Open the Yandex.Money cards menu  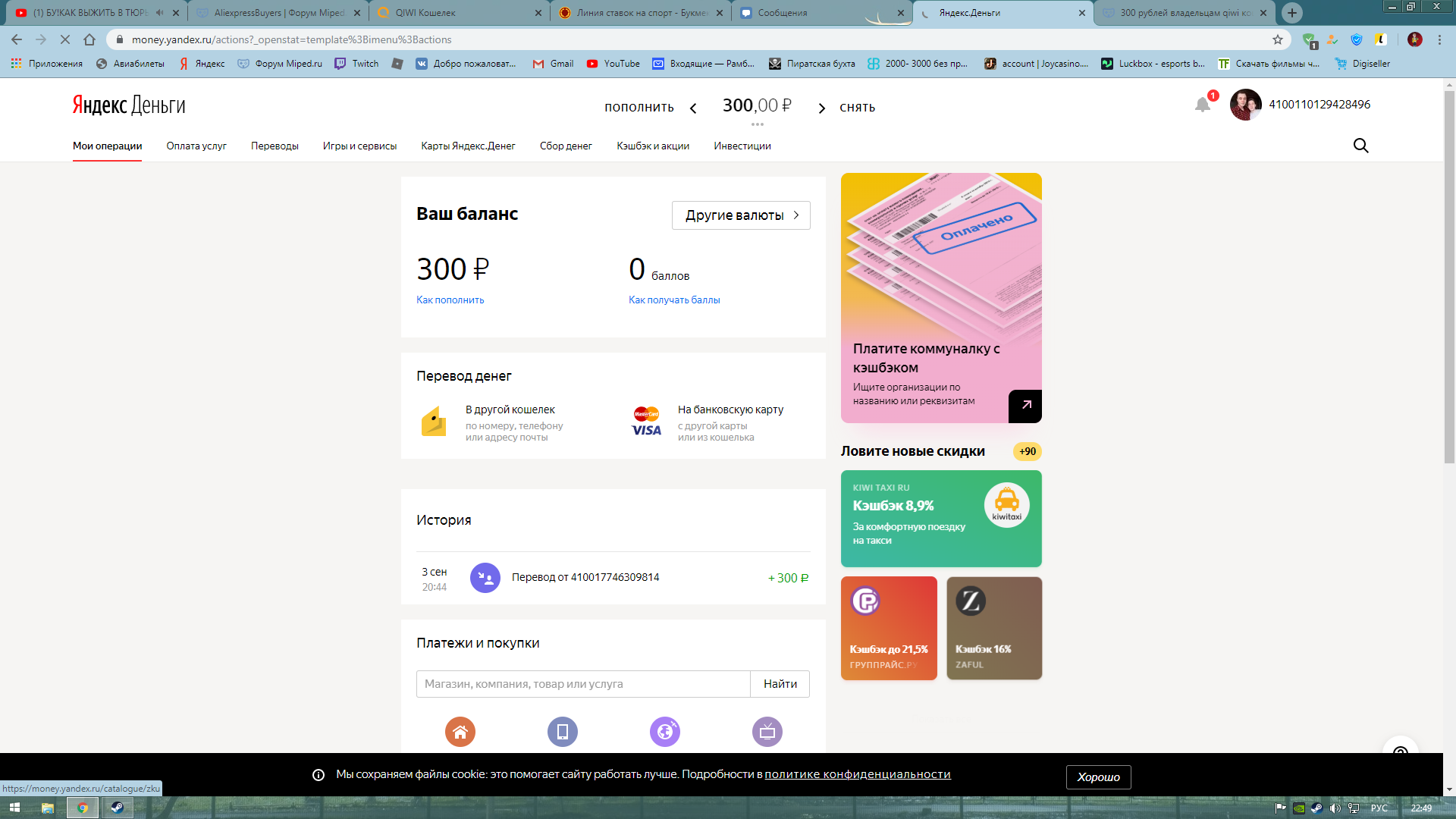click(468, 146)
